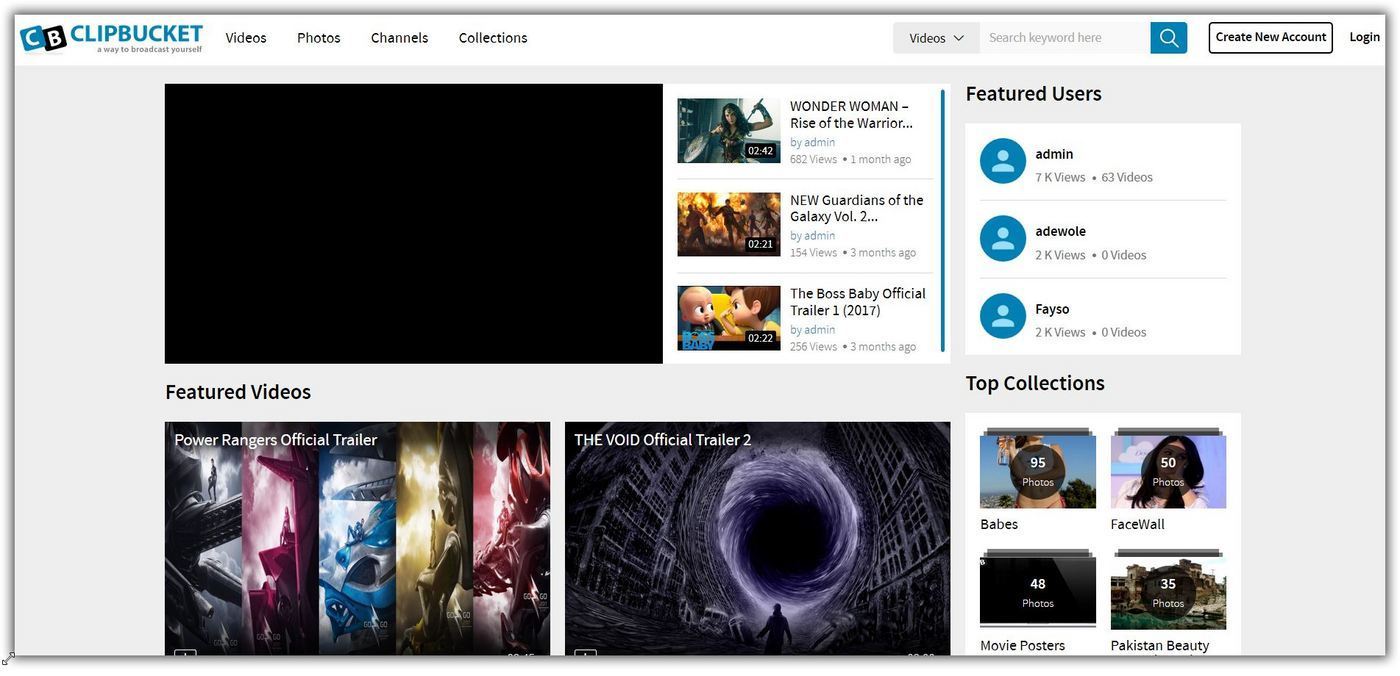Click '63 Videos' text for admin

point(1127,177)
